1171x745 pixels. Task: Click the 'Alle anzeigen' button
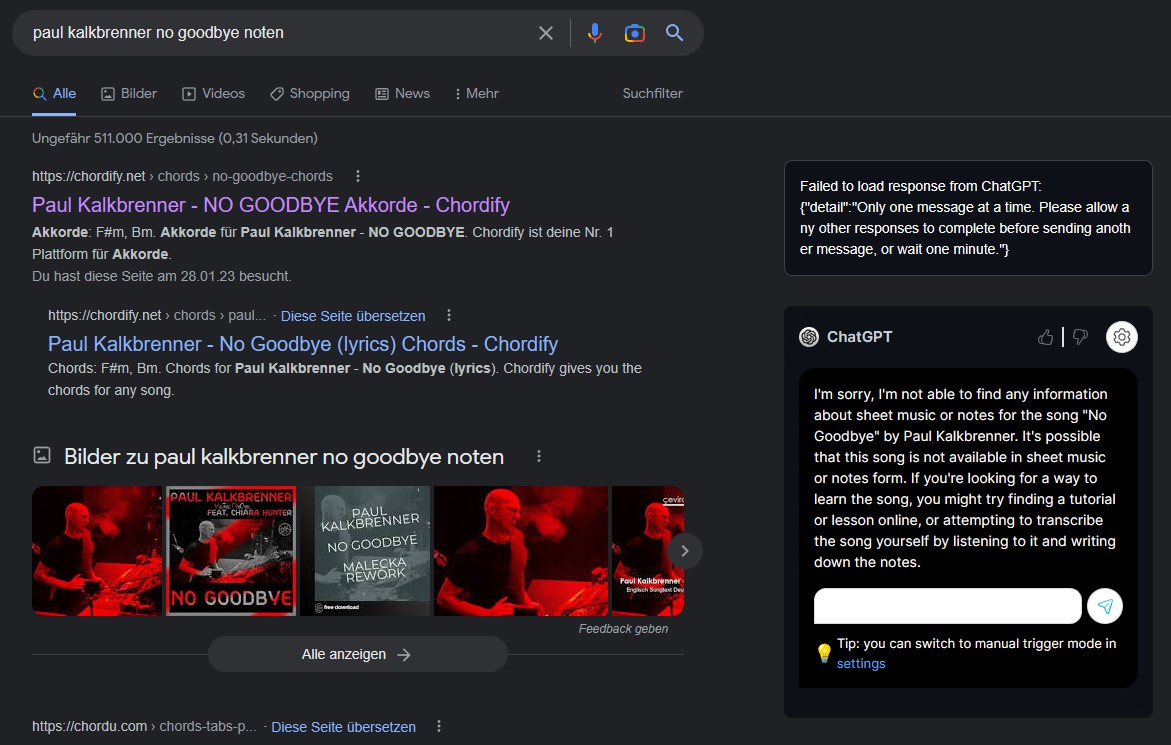point(358,654)
